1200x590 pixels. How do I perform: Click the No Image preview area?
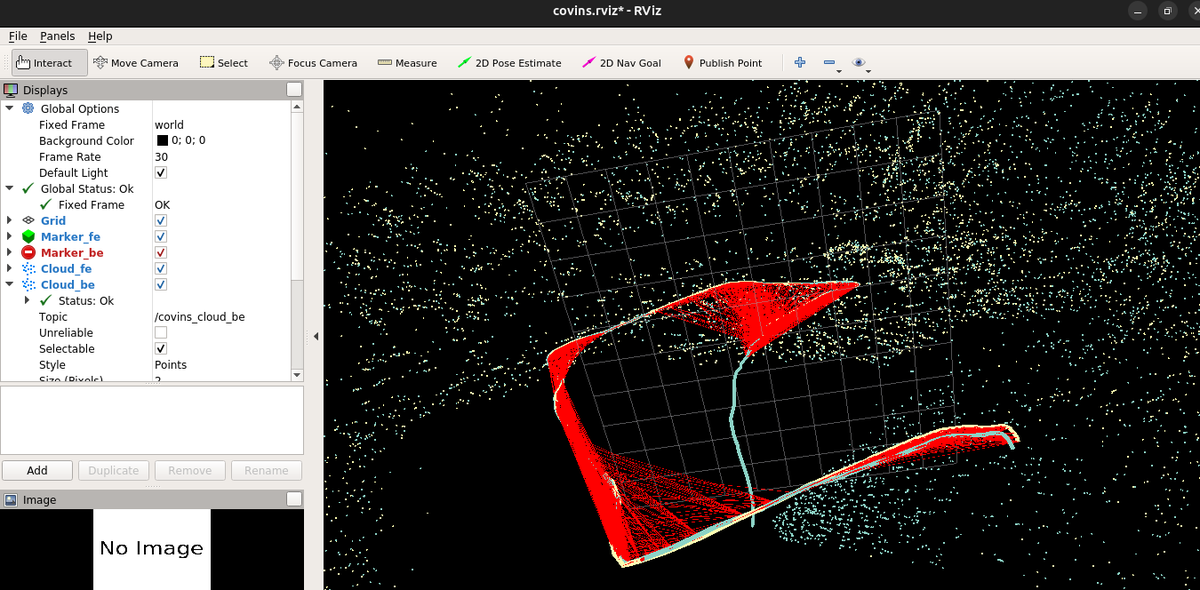tap(151, 548)
